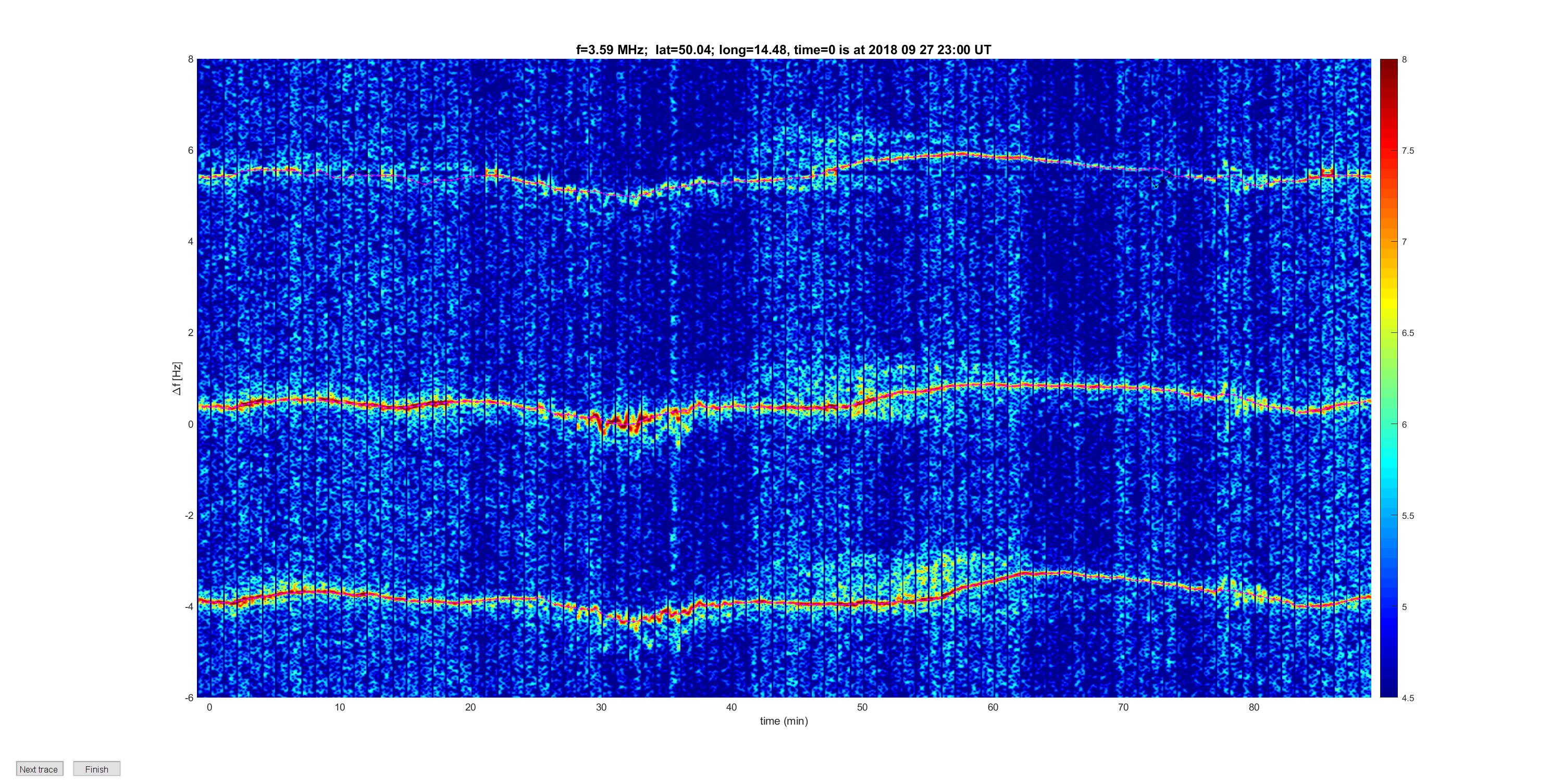Screen dimensions: 1563x784
Task: Click y-axis tick label 6
Action: (191, 151)
